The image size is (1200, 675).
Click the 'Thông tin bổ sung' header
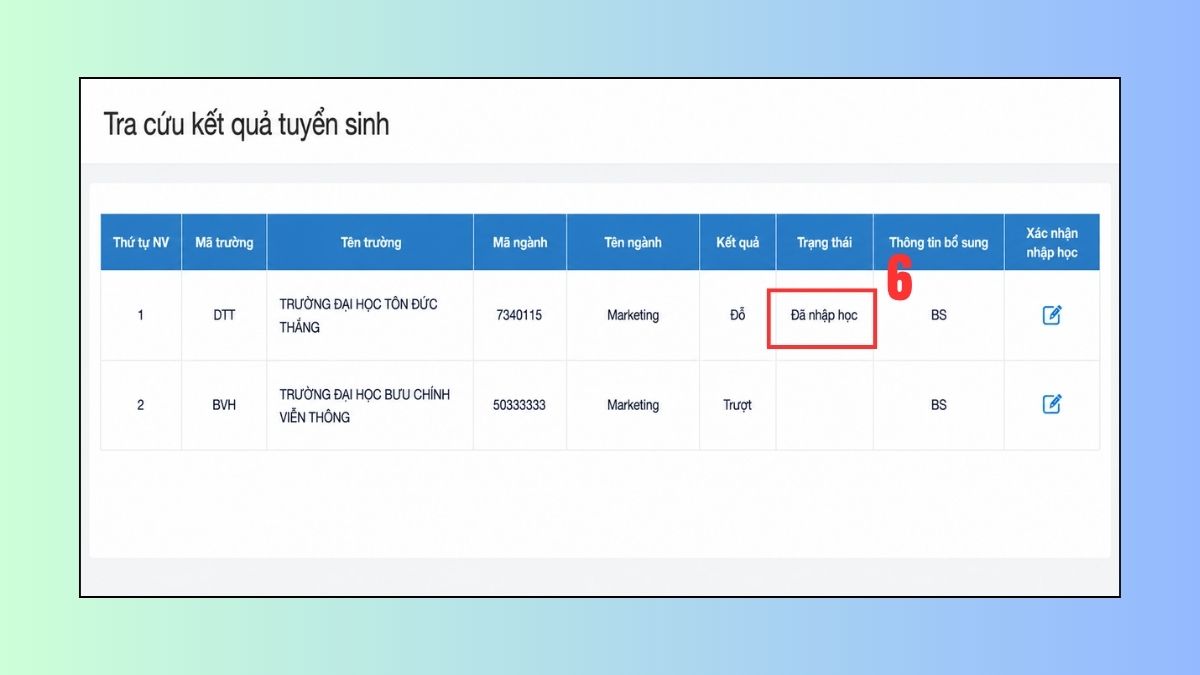(939, 242)
